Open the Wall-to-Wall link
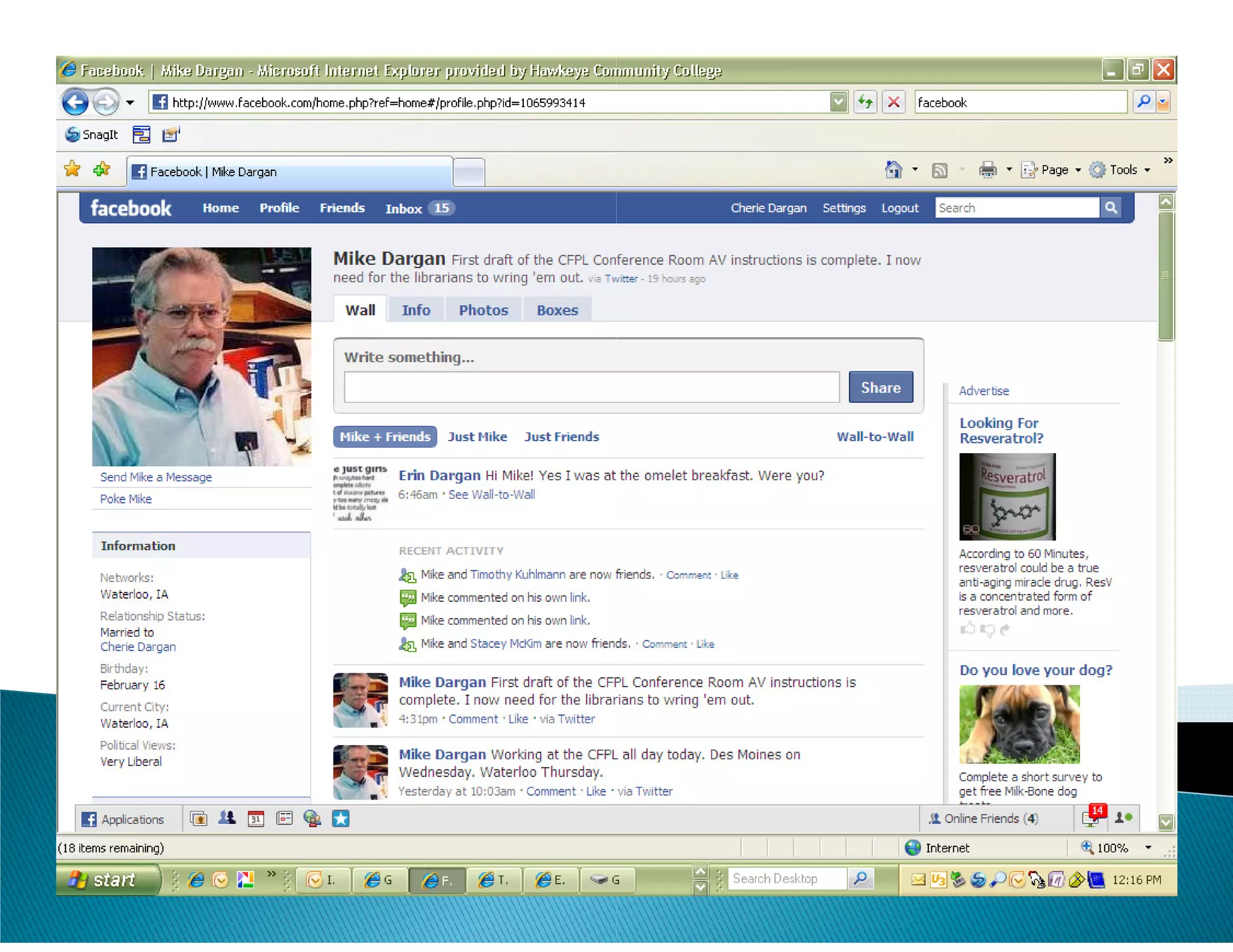The image size is (1233, 952). click(x=875, y=437)
